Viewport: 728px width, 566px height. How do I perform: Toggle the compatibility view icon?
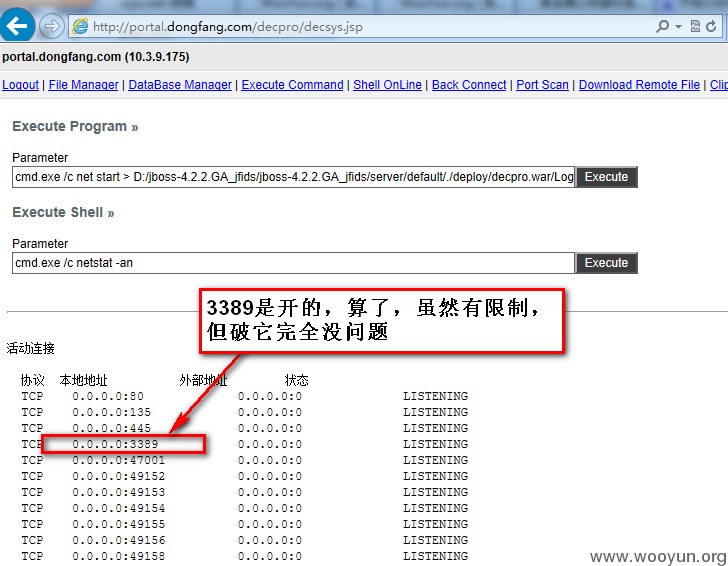point(696,26)
